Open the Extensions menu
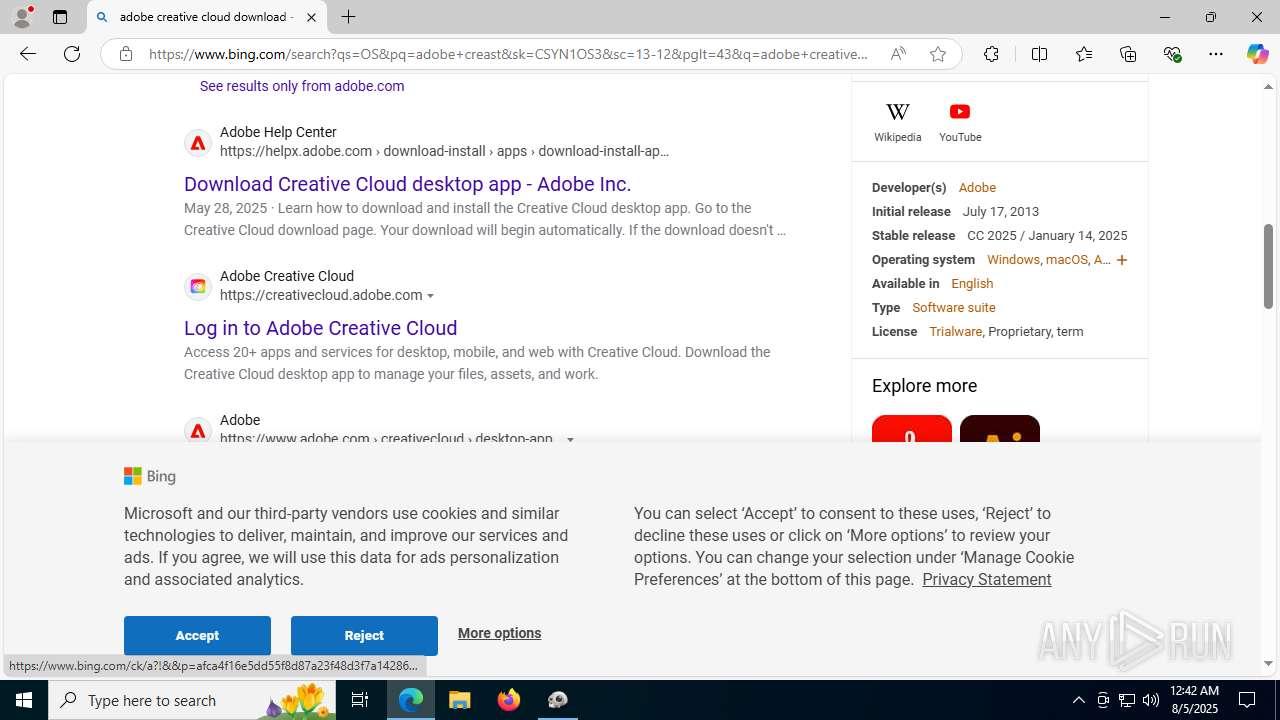Viewport: 1280px width, 720px height. click(991, 54)
